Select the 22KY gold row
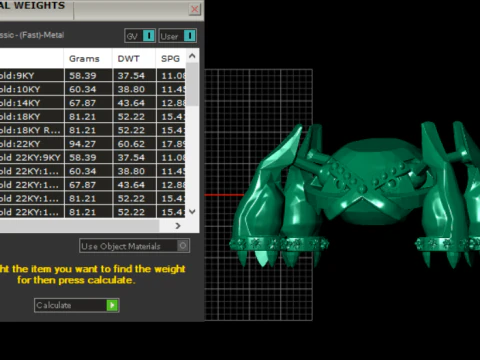The height and width of the screenshot is (360, 480). (x=92, y=144)
